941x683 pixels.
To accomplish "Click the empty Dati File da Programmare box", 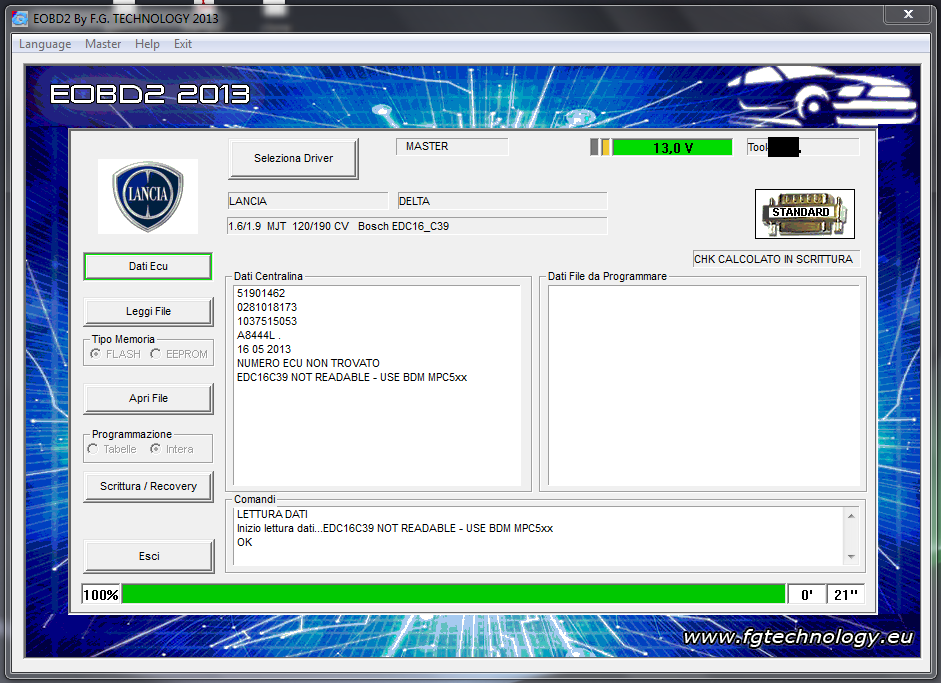I will [703, 385].
